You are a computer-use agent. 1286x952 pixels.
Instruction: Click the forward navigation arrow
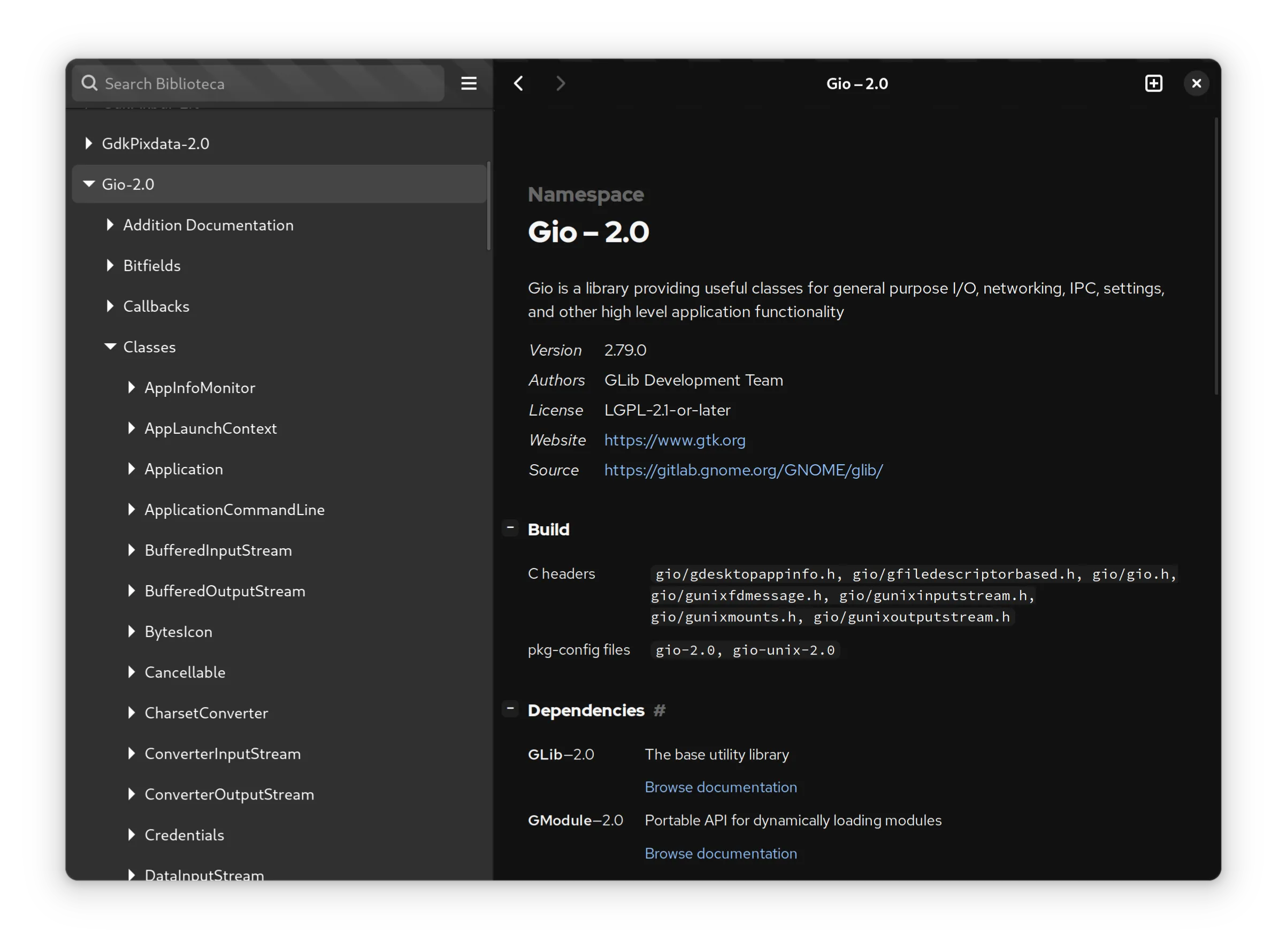pos(560,83)
